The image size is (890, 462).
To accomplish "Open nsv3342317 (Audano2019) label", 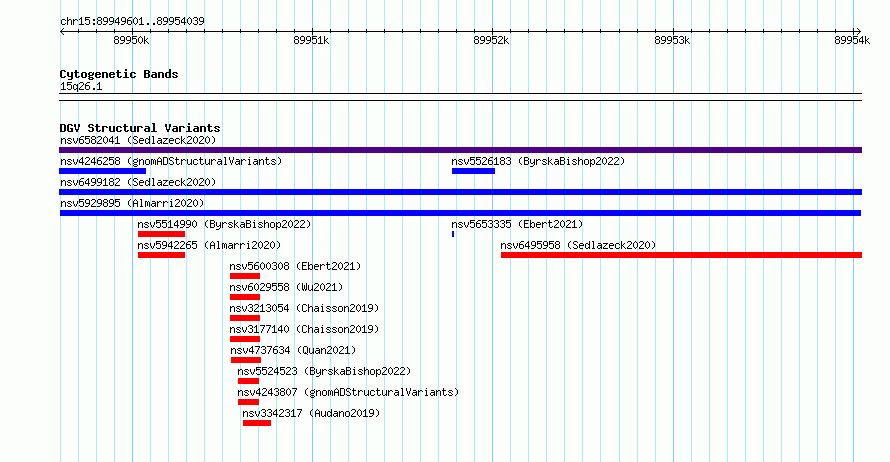I will [311, 413].
